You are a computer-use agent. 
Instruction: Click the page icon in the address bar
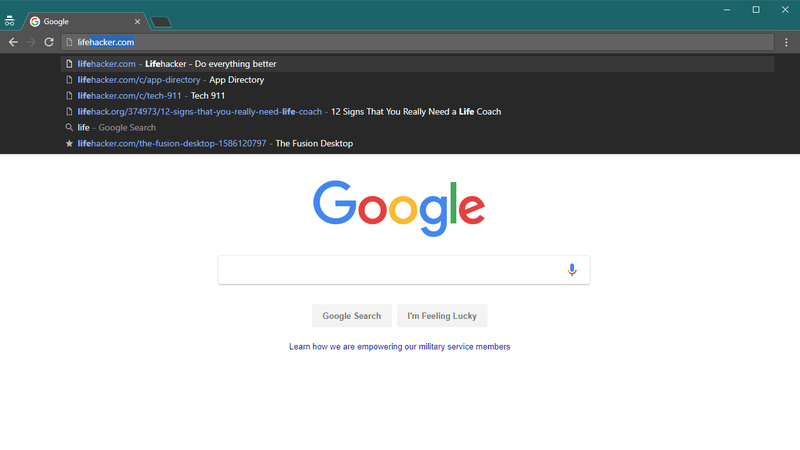[69, 42]
